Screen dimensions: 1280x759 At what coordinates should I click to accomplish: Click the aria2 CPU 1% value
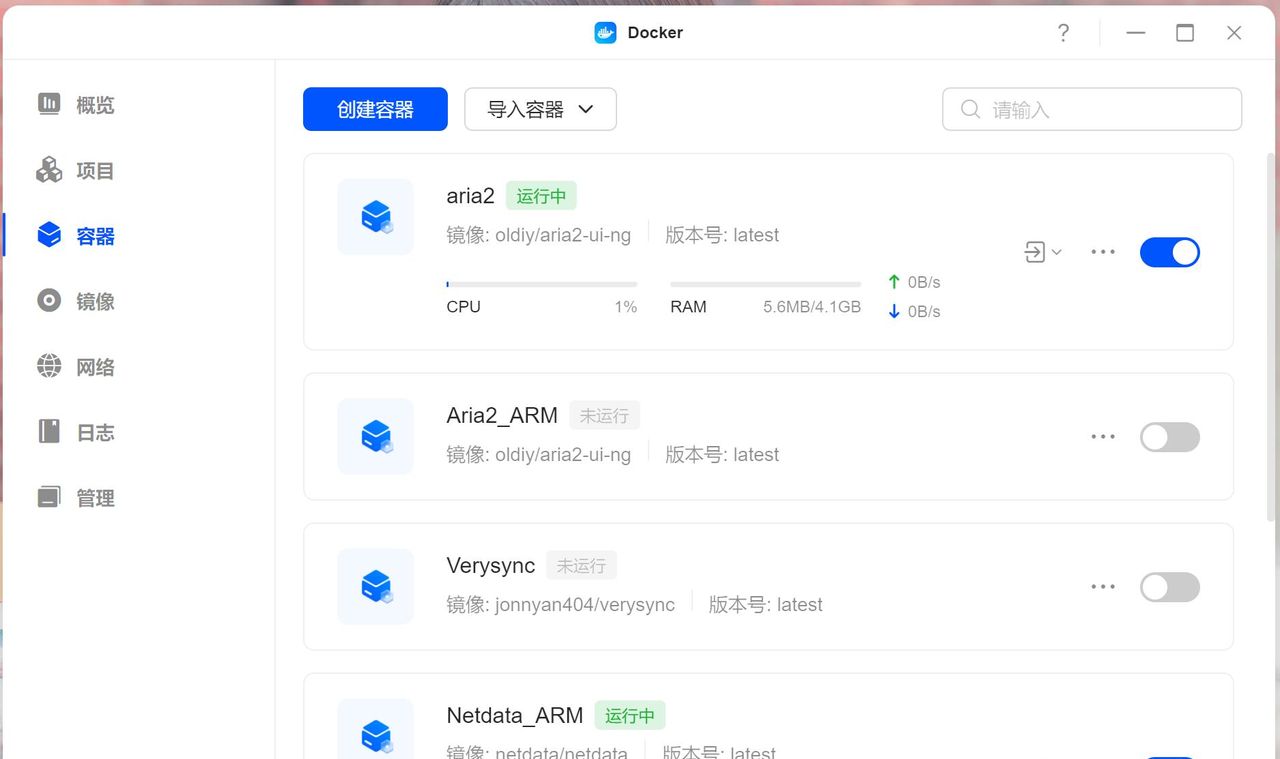click(626, 307)
